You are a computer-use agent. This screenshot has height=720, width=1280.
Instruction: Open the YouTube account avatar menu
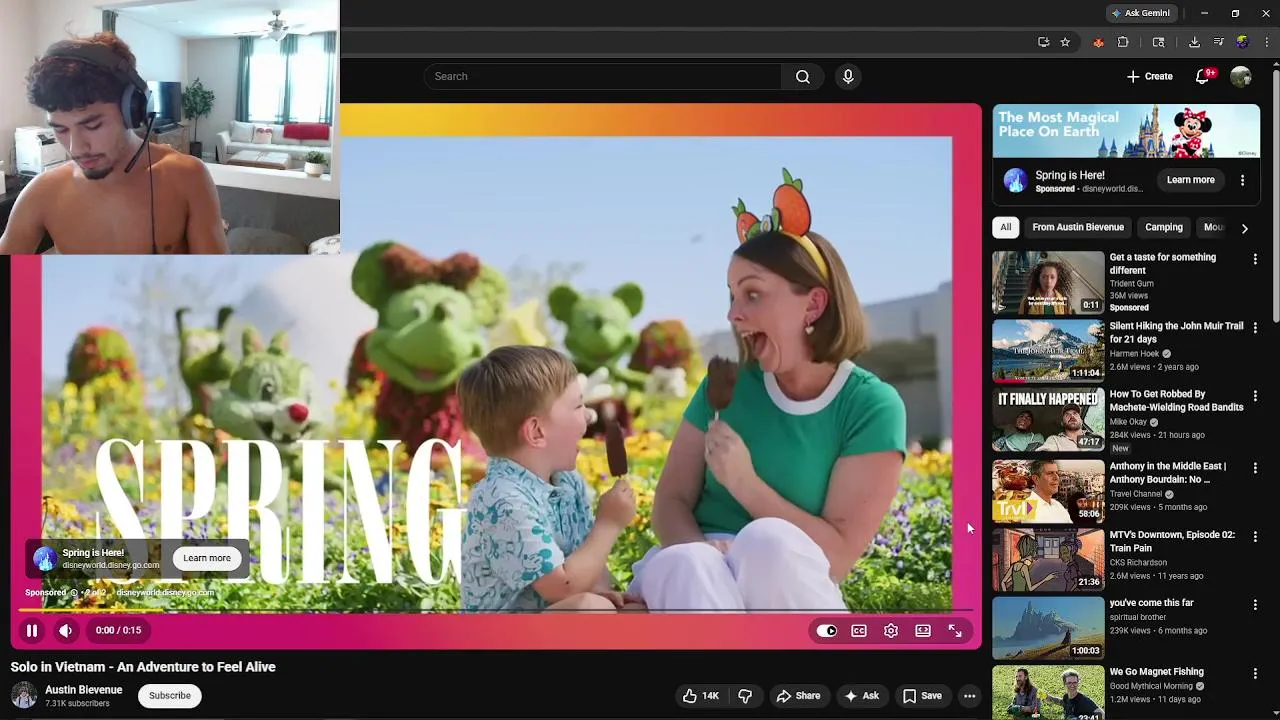coord(1241,77)
